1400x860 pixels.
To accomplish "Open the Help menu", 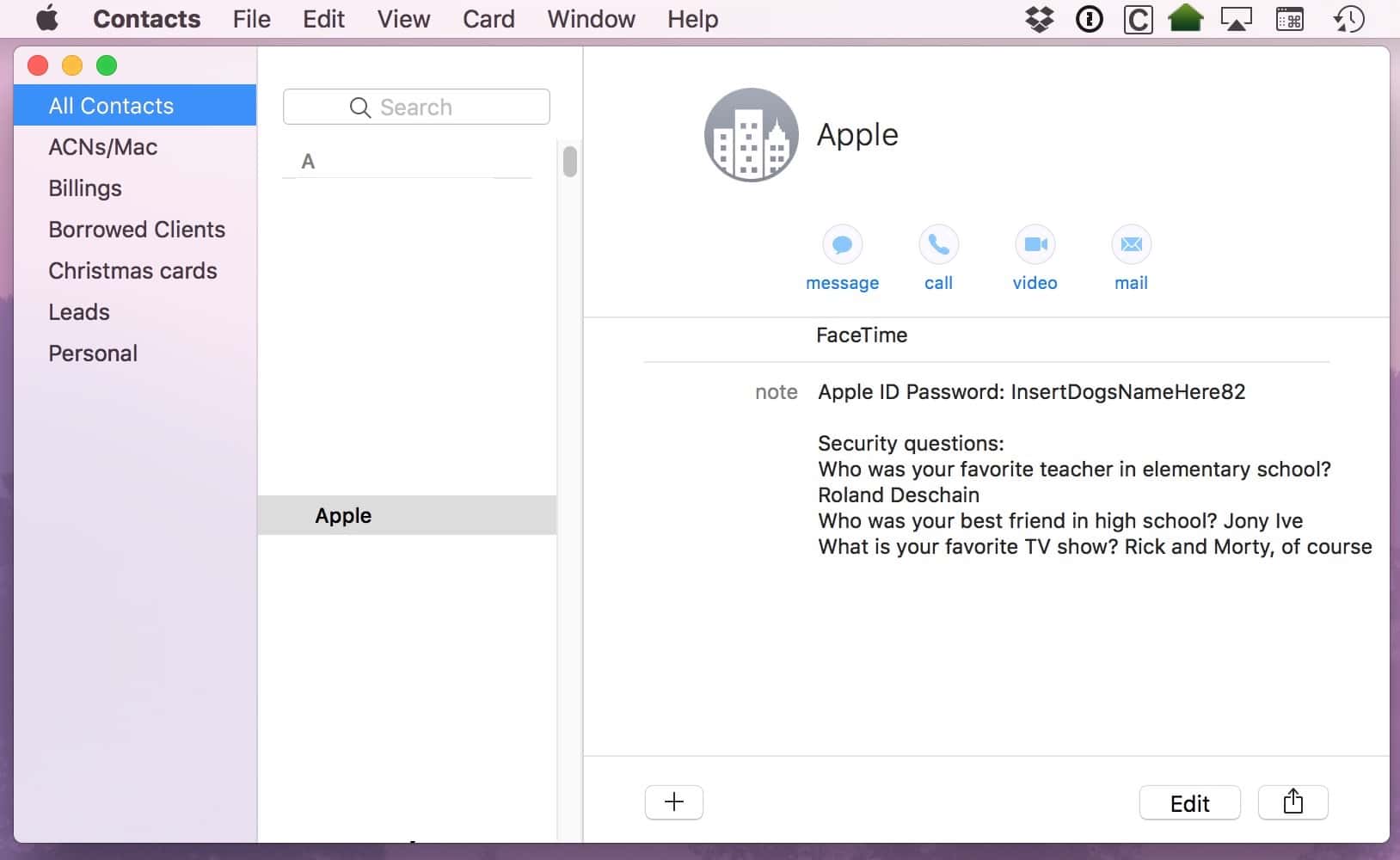I will [x=691, y=19].
